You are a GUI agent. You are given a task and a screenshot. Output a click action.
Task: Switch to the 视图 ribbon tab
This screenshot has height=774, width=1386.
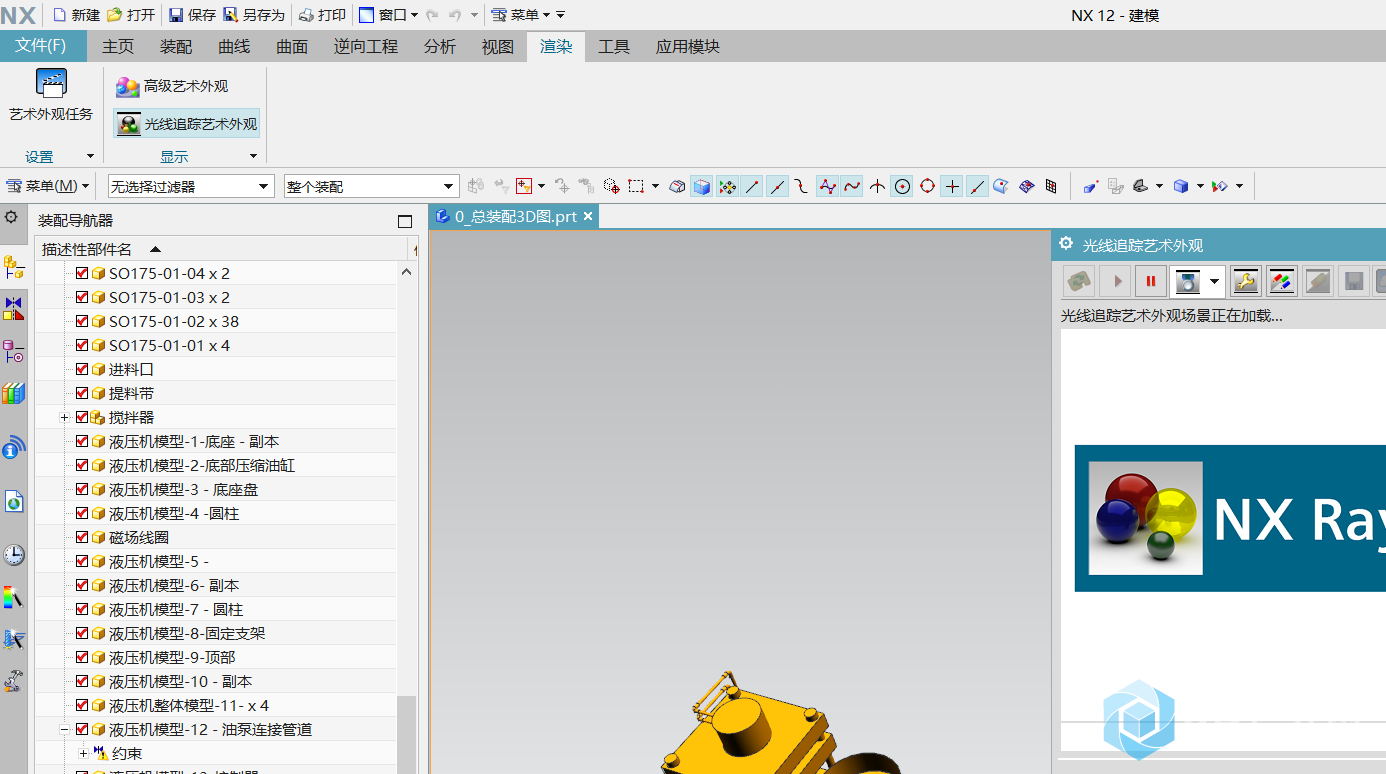point(498,46)
